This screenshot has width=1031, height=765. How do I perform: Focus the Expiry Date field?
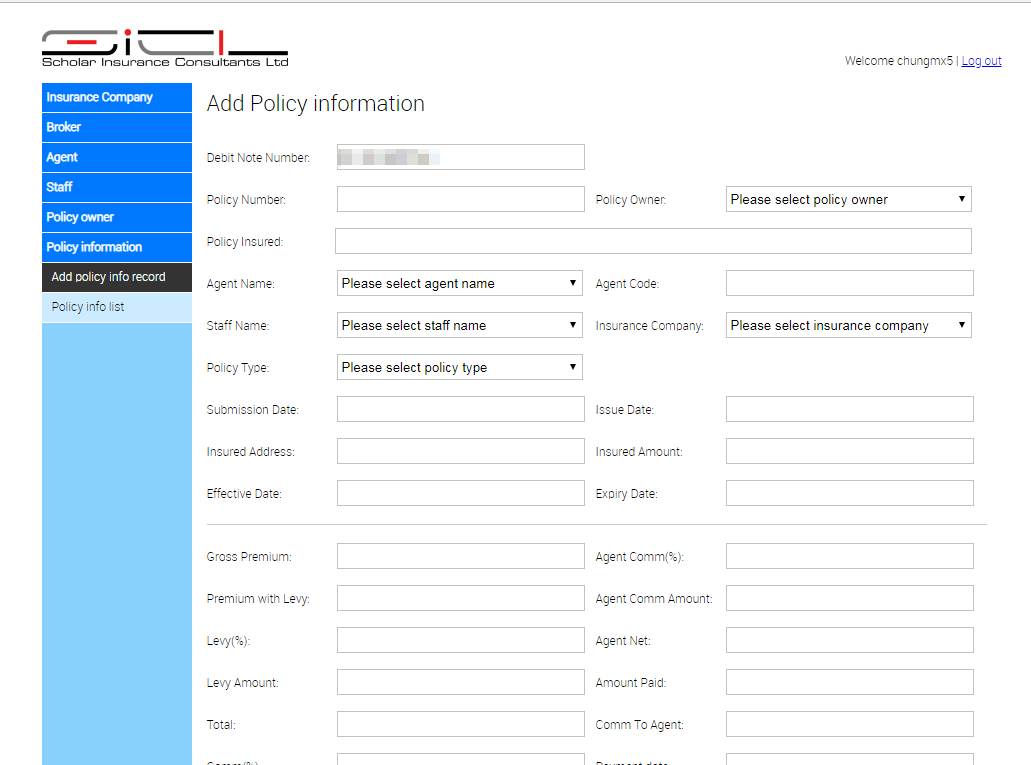click(850, 493)
